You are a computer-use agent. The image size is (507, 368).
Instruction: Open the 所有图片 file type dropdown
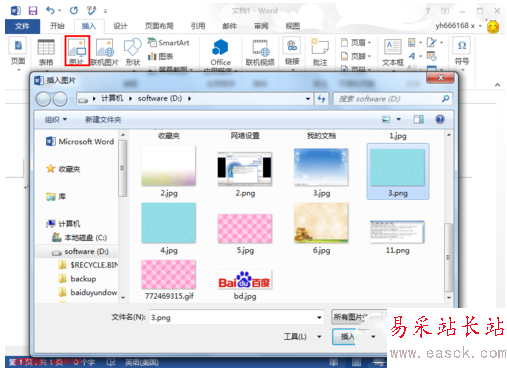(359, 317)
